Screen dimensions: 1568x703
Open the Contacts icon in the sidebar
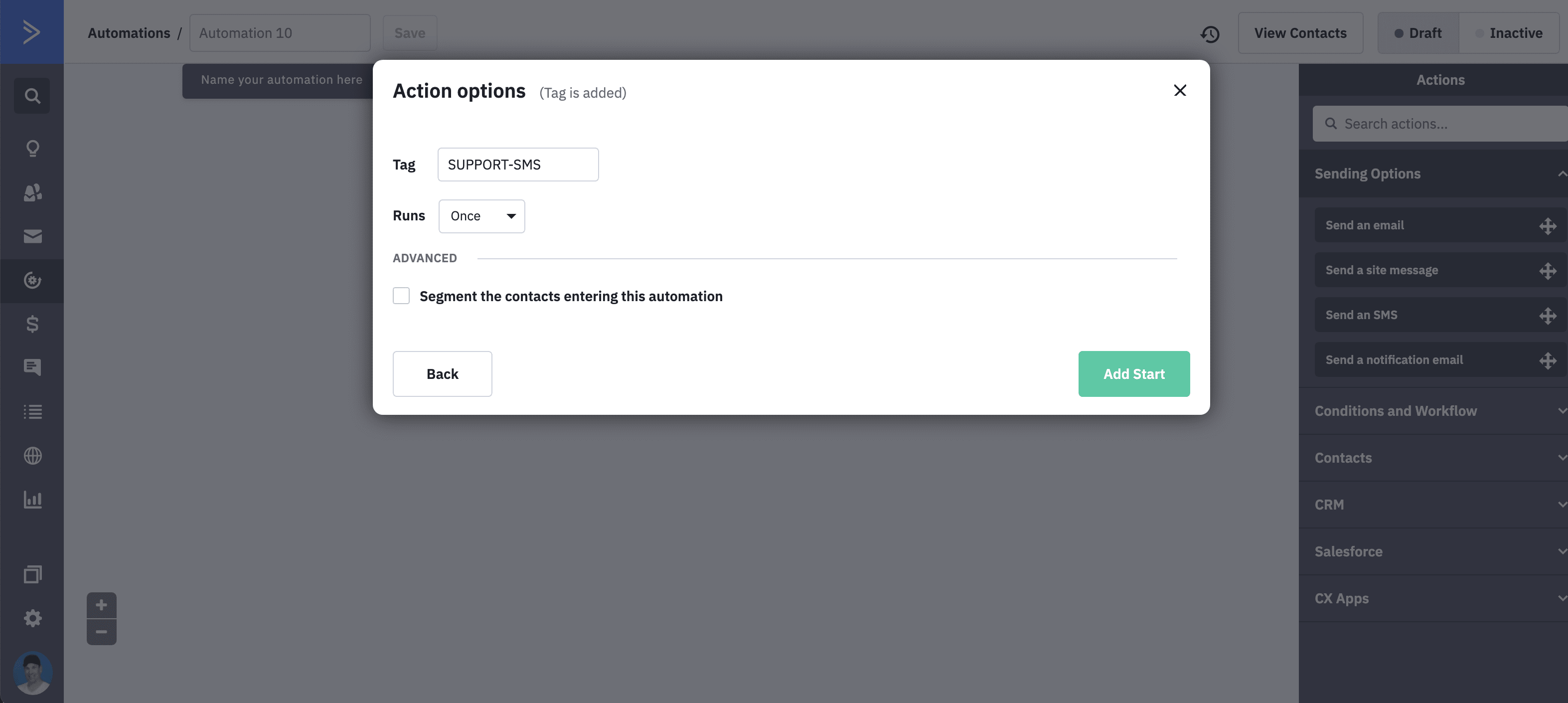32,193
